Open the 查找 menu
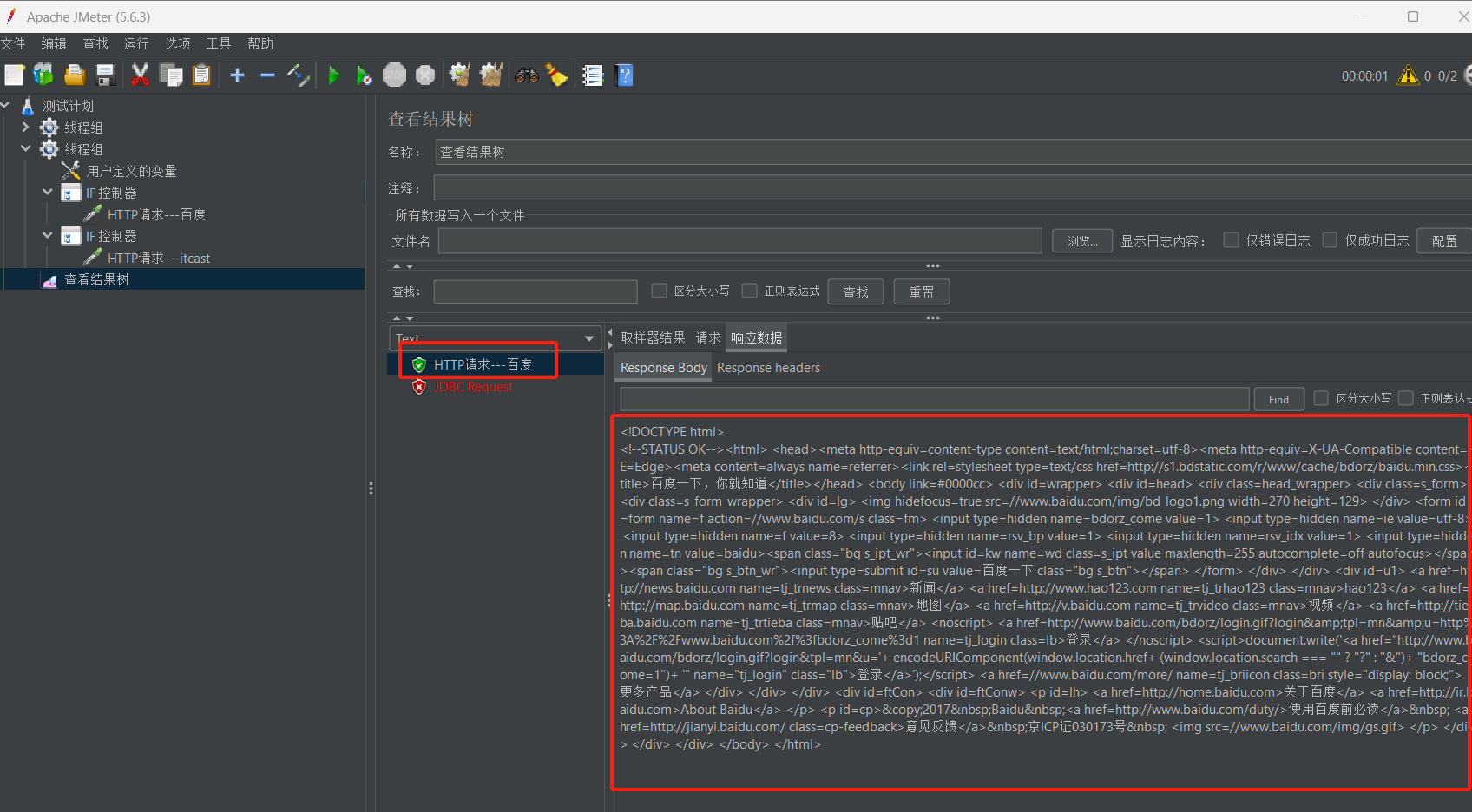This screenshot has height=812, width=1472. point(95,43)
